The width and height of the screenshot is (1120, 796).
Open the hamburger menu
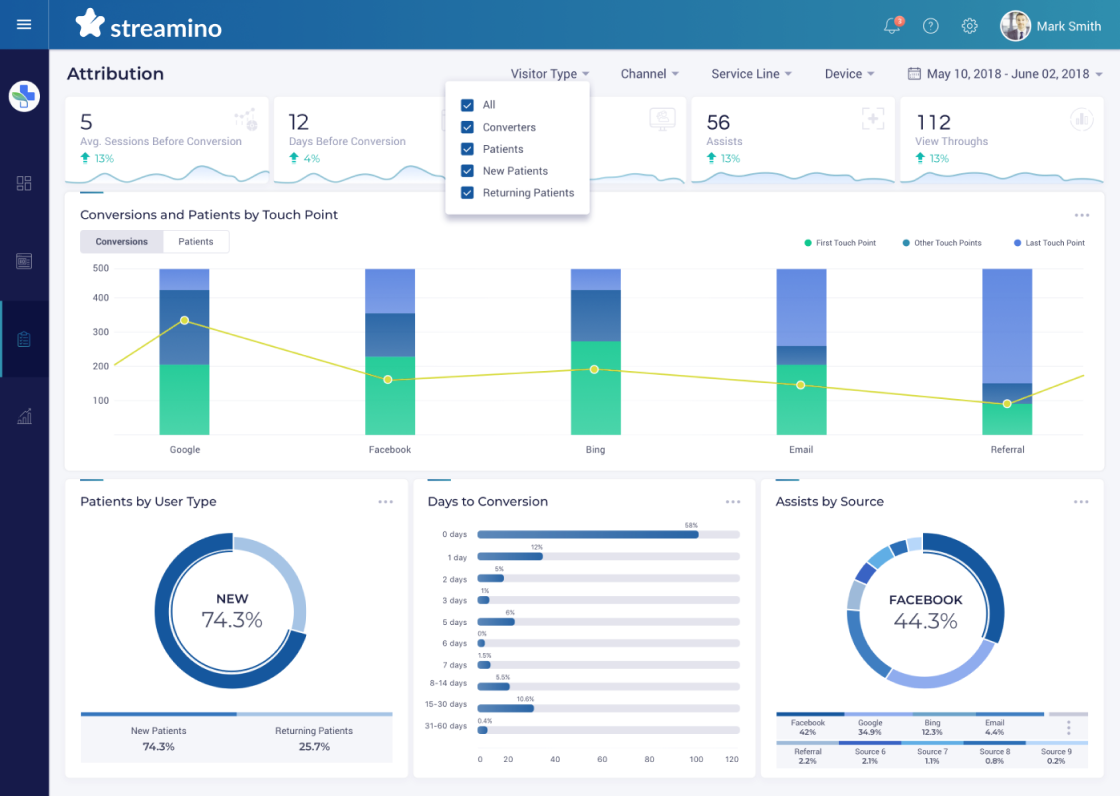click(x=24, y=25)
